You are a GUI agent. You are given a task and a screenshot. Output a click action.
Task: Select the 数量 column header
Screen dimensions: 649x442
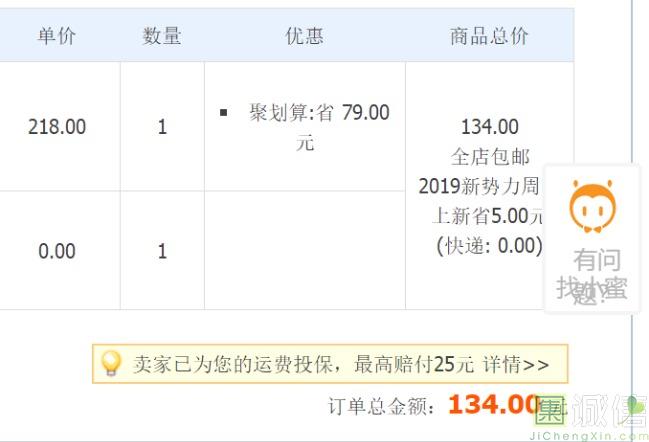click(162, 36)
